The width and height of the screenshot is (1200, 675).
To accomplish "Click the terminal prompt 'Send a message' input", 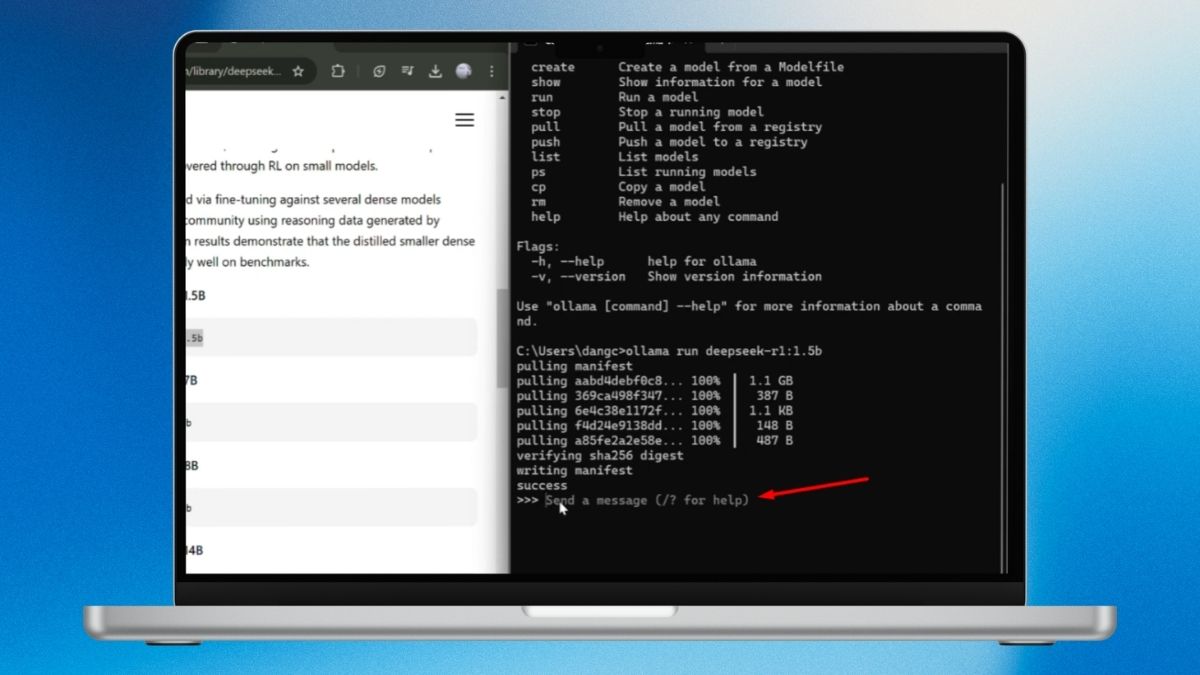I will click(647, 500).
